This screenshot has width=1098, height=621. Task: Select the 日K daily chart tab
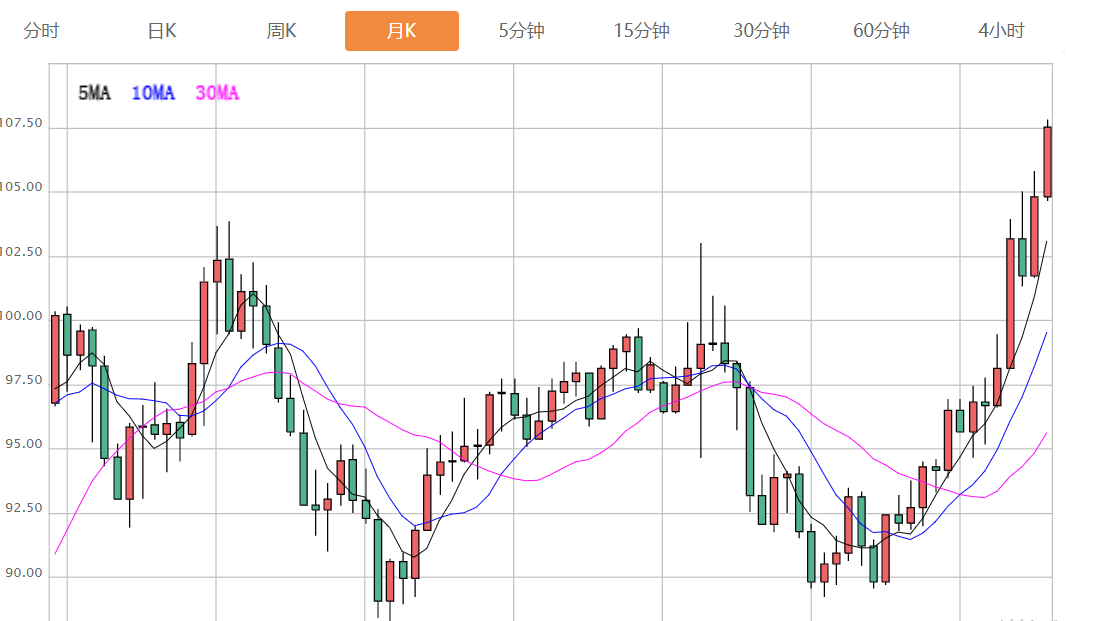161,31
